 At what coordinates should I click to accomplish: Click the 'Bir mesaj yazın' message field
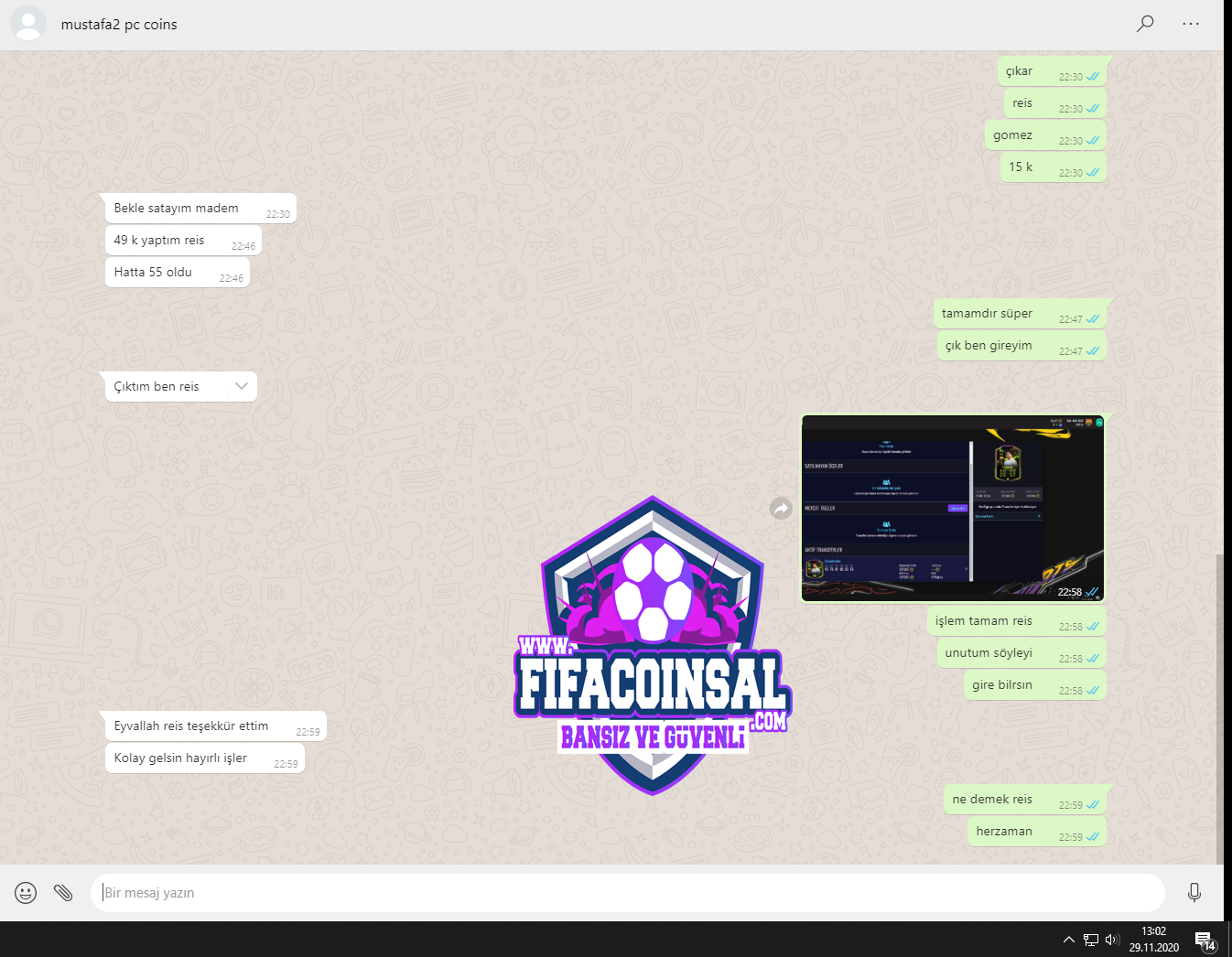[628, 893]
